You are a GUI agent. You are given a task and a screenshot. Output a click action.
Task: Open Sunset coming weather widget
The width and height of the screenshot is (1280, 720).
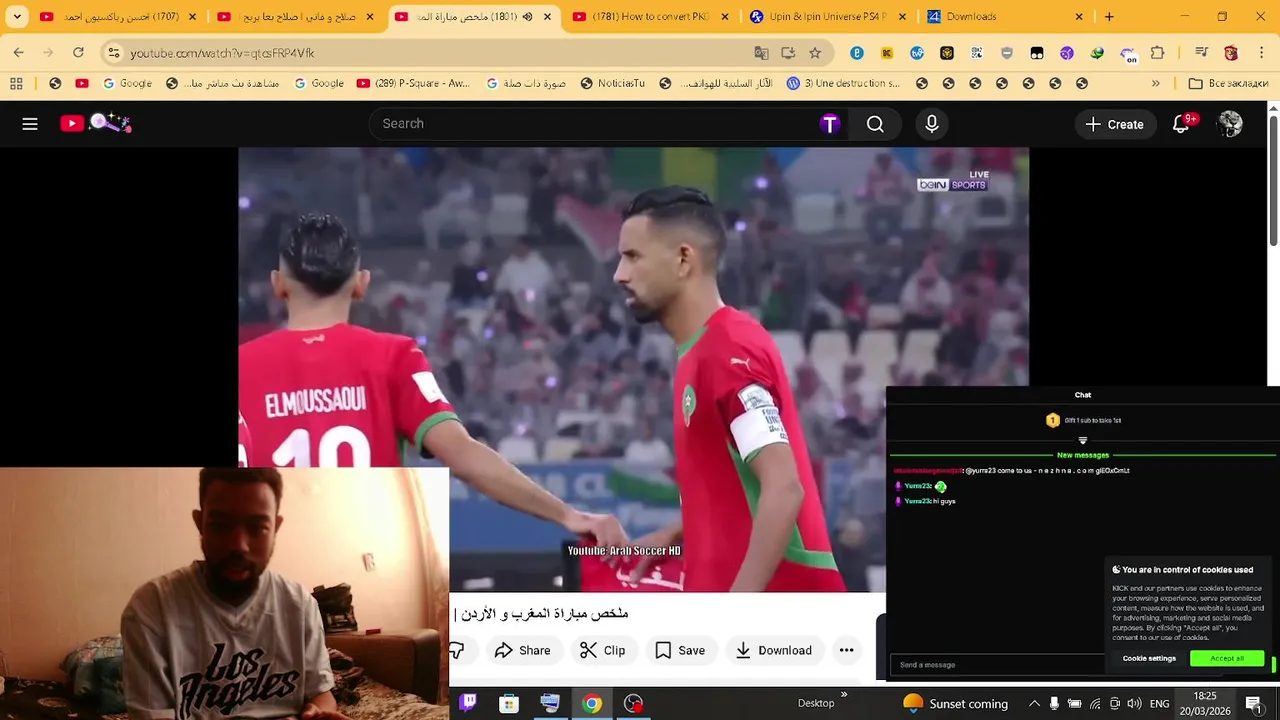[955, 703]
